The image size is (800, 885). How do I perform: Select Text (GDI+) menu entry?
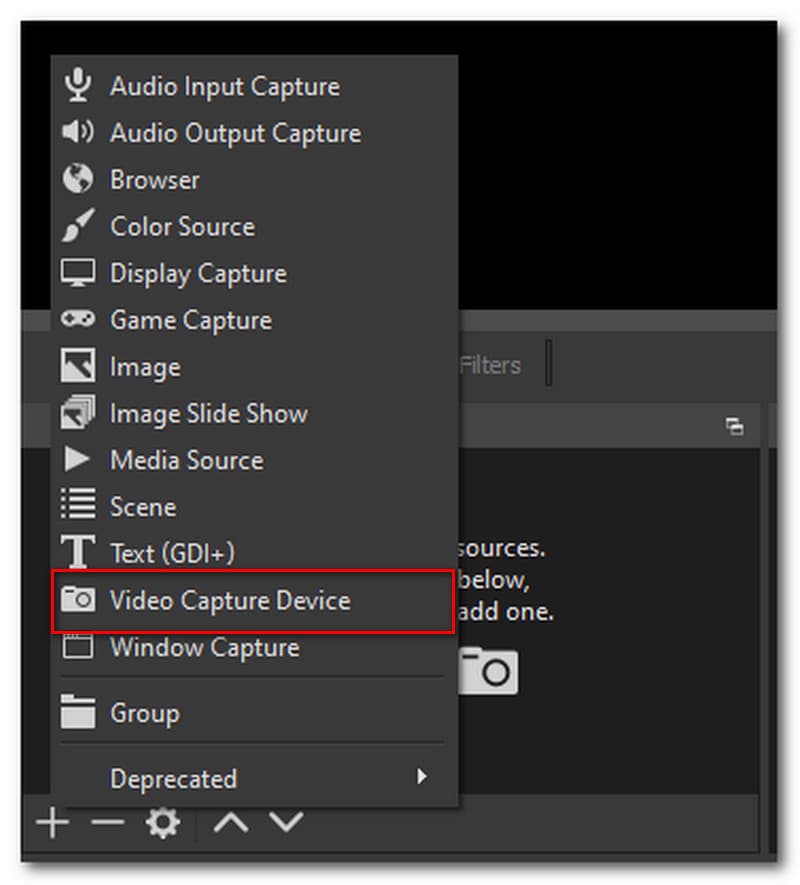coord(254,553)
